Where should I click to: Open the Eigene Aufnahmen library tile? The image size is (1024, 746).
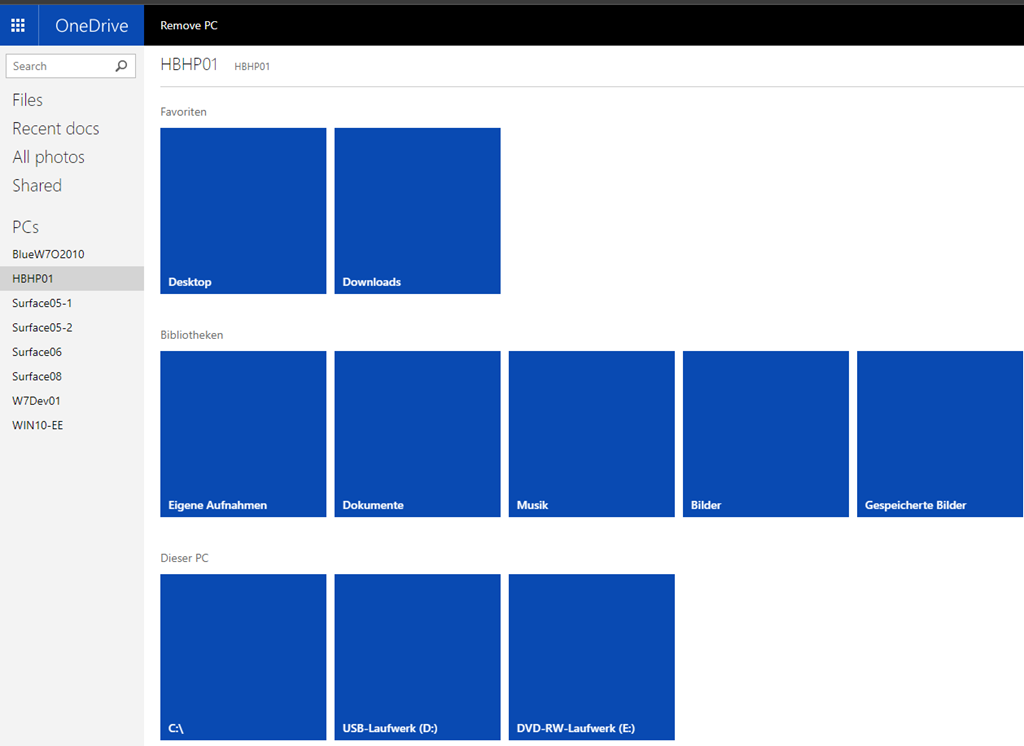(x=243, y=434)
